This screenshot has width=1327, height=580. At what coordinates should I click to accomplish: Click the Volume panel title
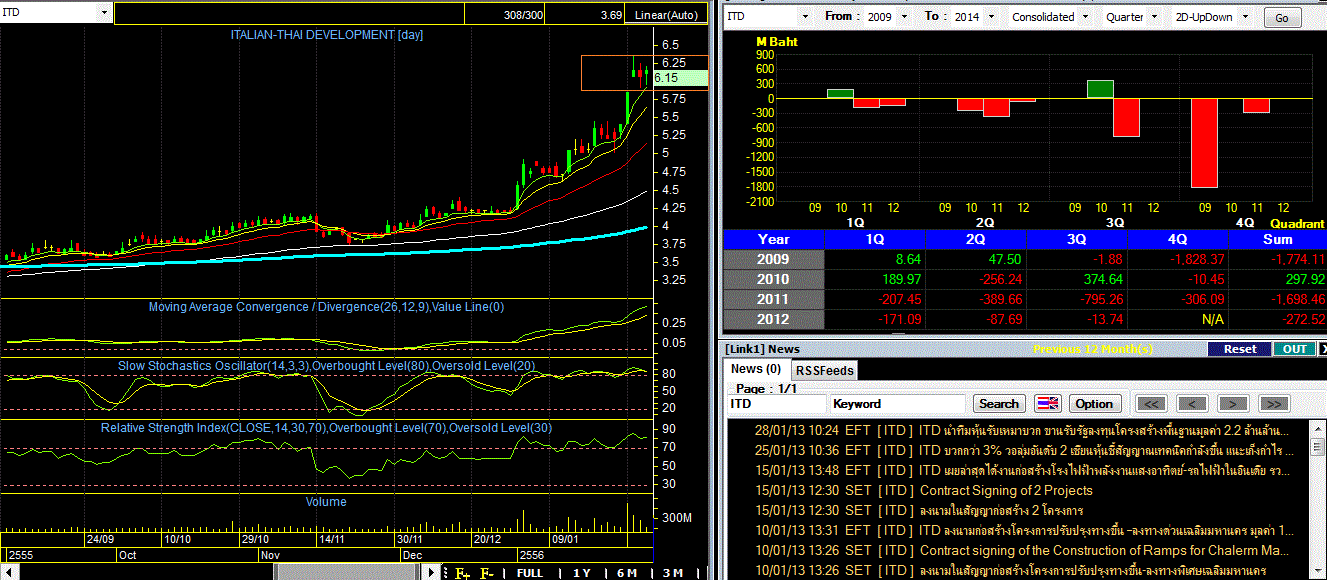click(326, 502)
